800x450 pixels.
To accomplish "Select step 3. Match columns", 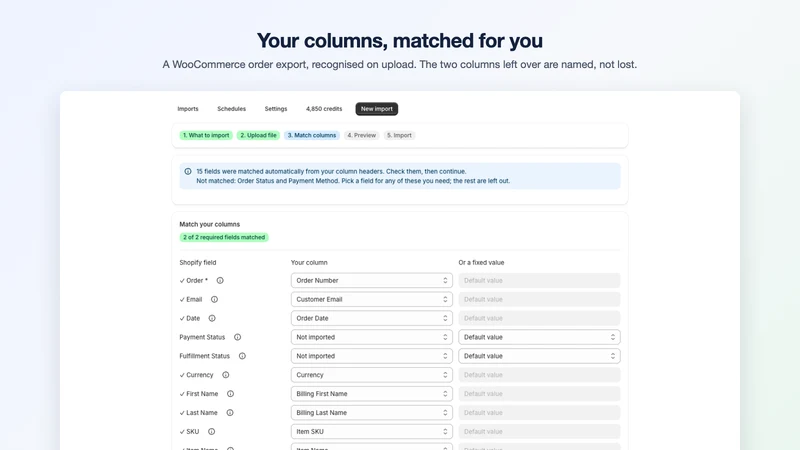I will pos(312,135).
